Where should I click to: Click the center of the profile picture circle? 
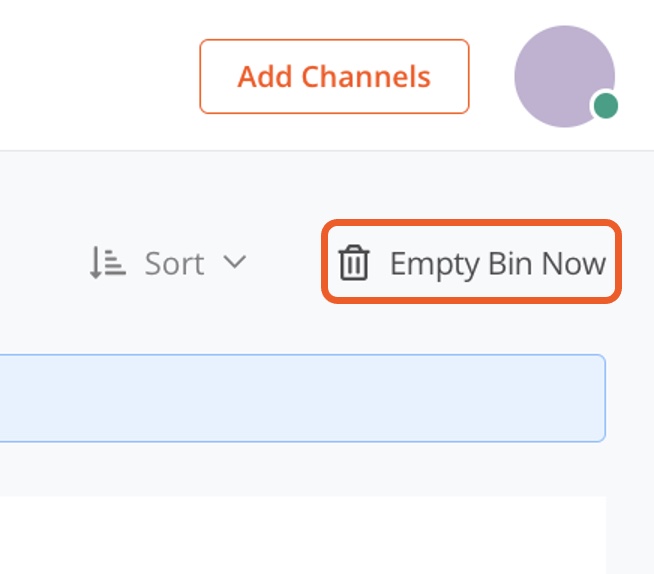[565, 76]
